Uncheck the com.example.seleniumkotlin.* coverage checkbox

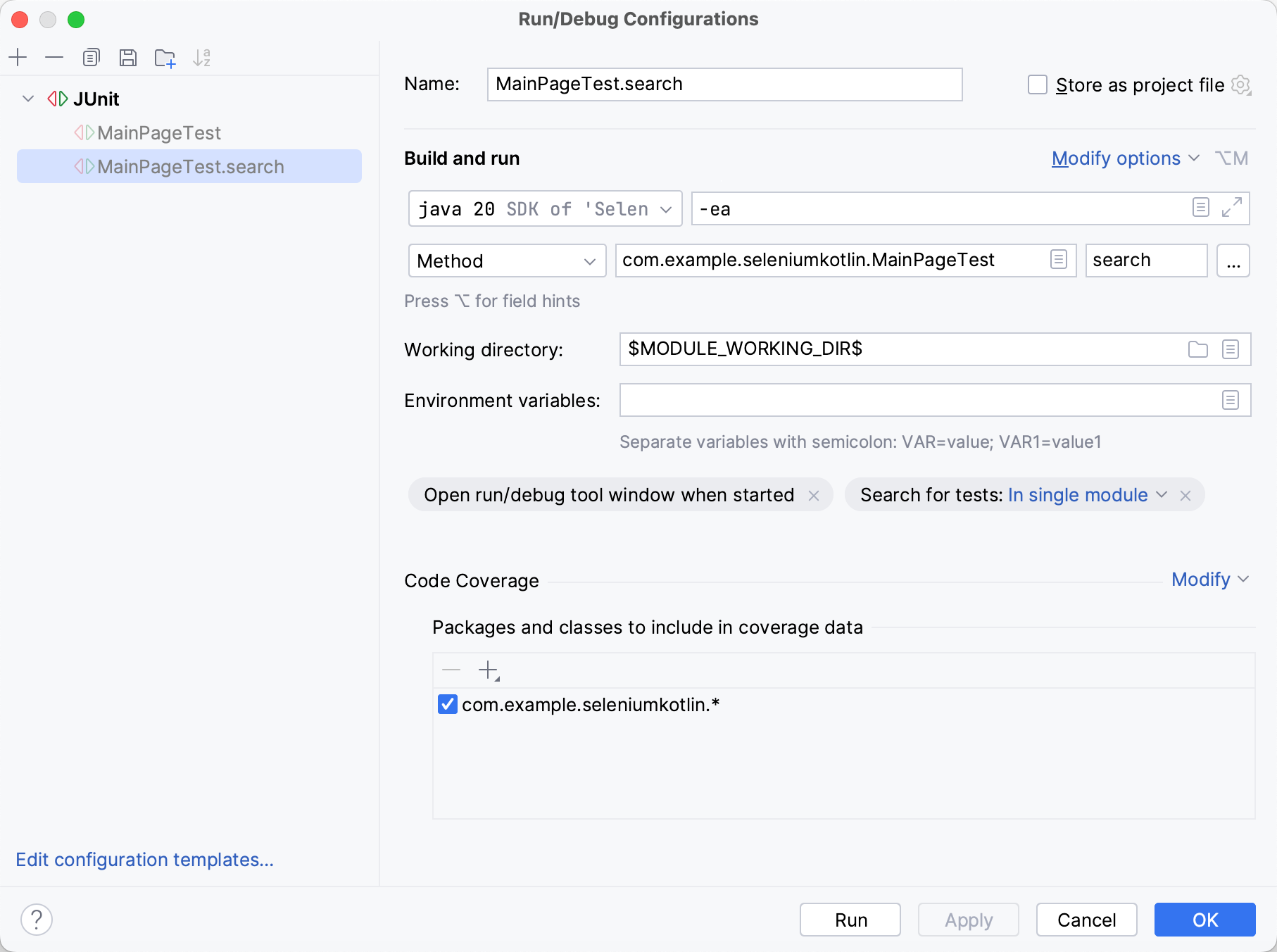448,704
